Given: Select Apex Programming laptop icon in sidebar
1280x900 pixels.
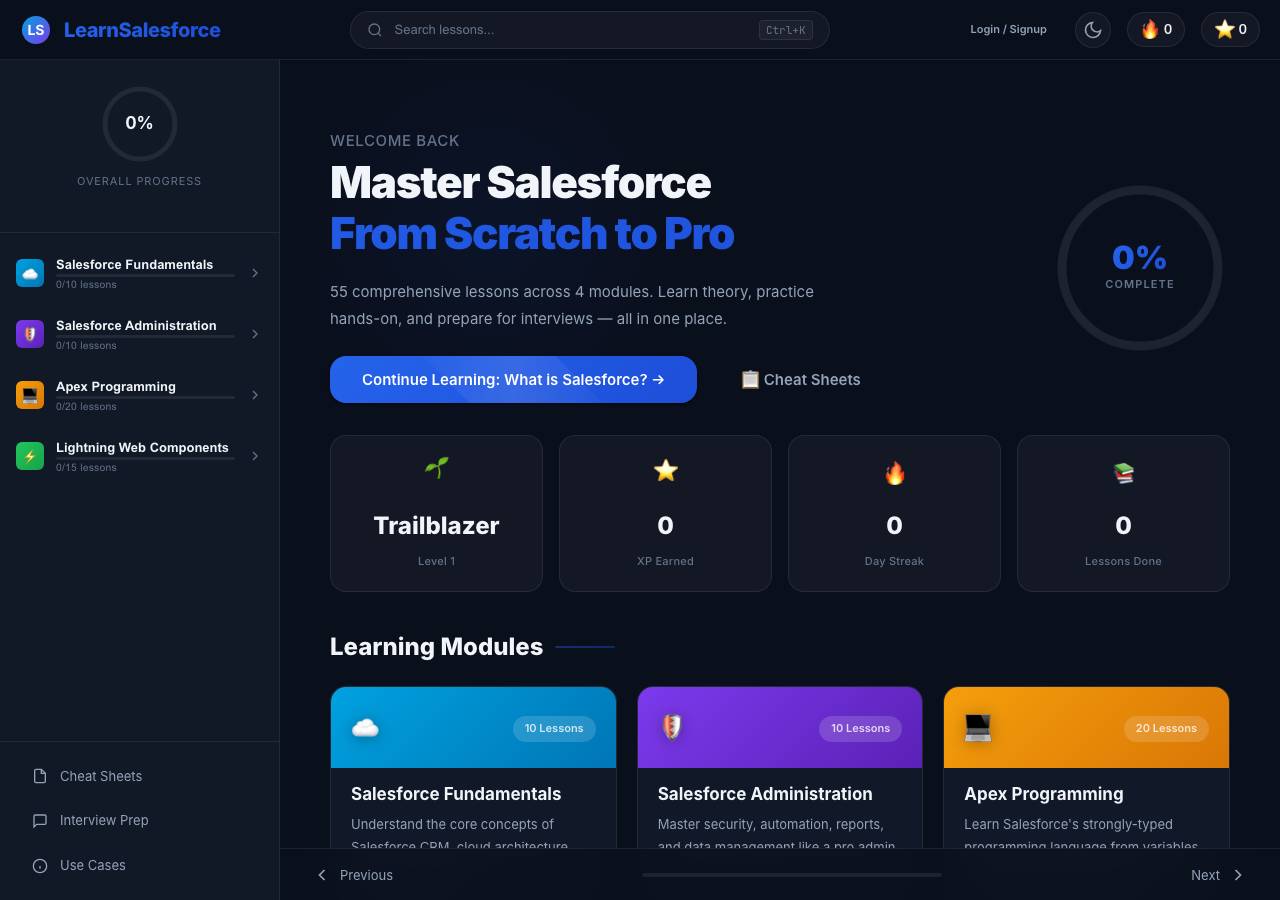Looking at the screenshot, I should click(30, 395).
